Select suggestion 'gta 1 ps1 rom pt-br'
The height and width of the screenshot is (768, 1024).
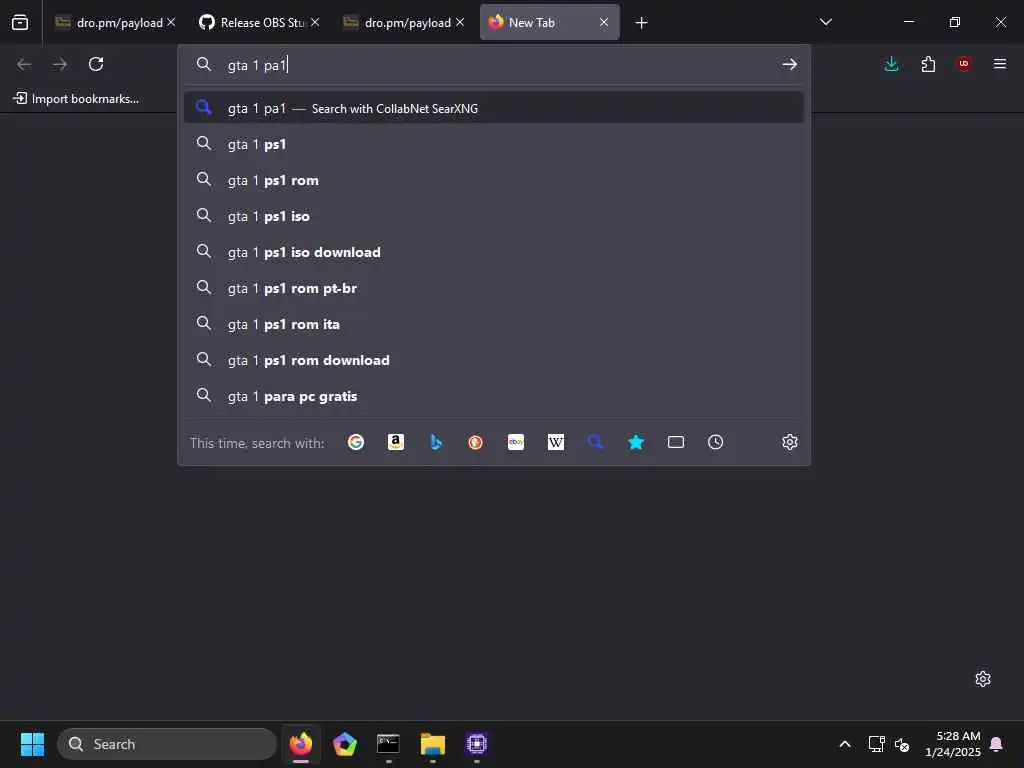click(494, 287)
